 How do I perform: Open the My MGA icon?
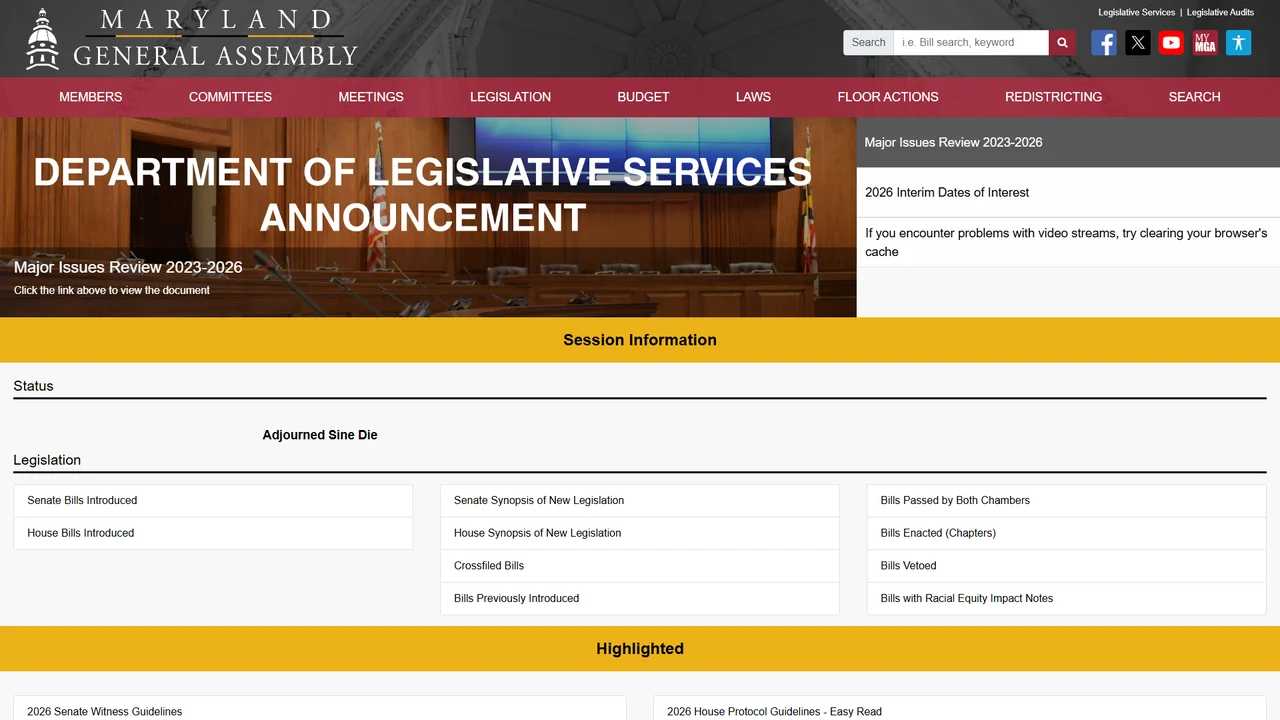pos(1205,42)
